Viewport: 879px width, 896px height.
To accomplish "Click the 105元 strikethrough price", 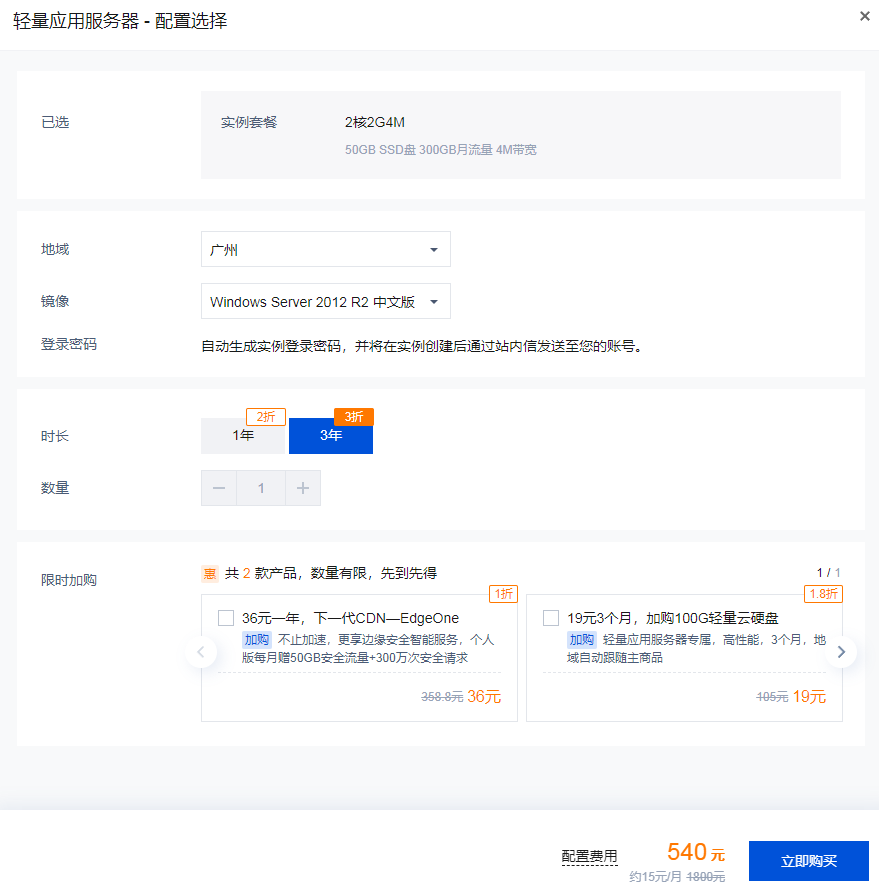I will point(772,697).
